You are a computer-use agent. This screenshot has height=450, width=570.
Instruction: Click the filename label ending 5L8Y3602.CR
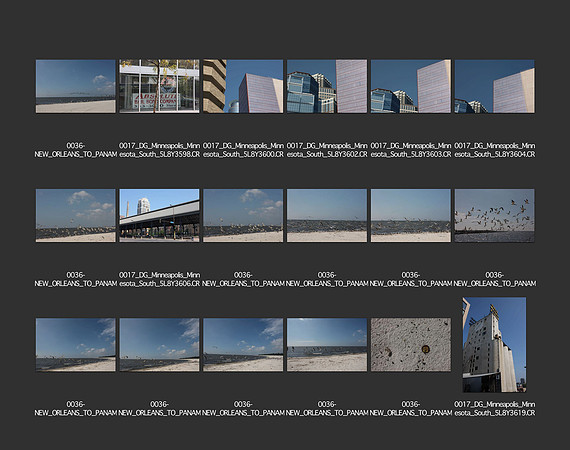tap(327, 150)
